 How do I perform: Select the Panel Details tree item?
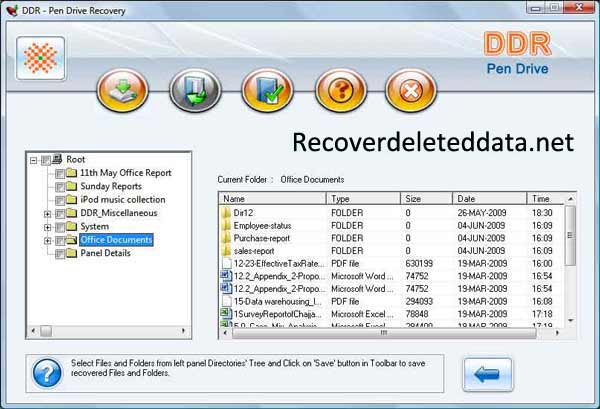pyautogui.click(x=105, y=253)
